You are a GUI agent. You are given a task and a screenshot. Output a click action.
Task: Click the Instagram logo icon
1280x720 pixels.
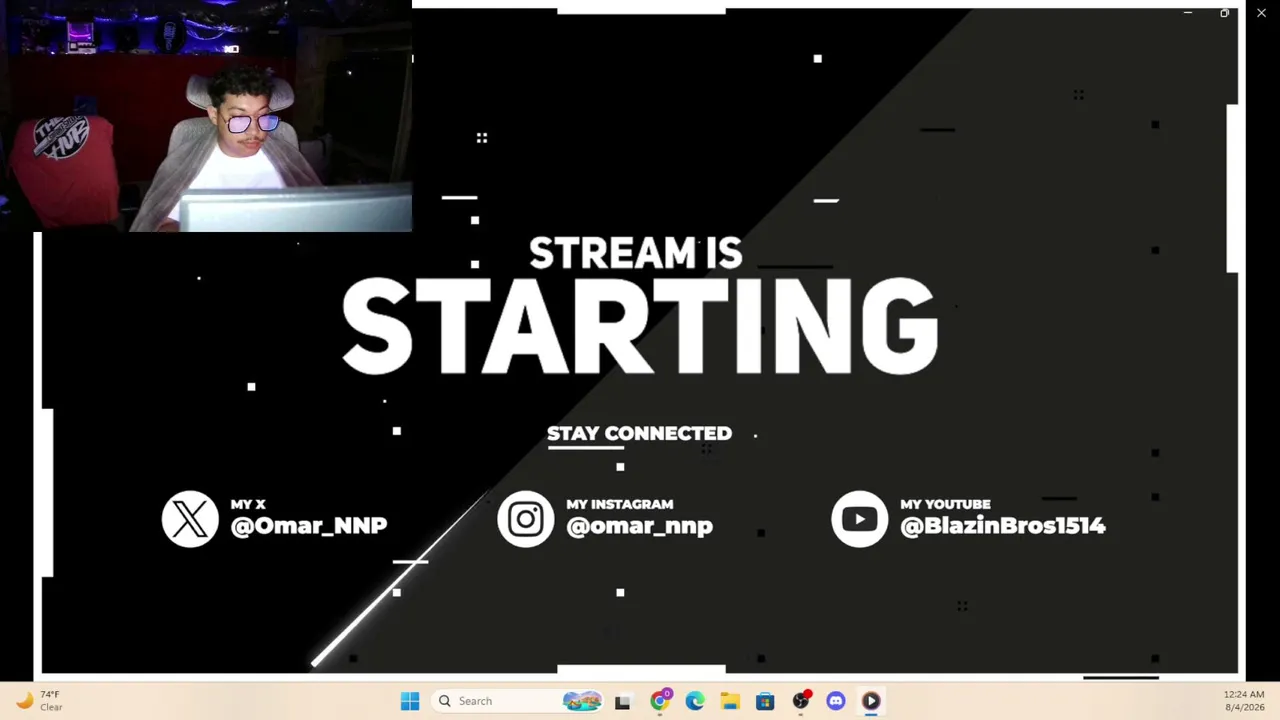point(526,519)
